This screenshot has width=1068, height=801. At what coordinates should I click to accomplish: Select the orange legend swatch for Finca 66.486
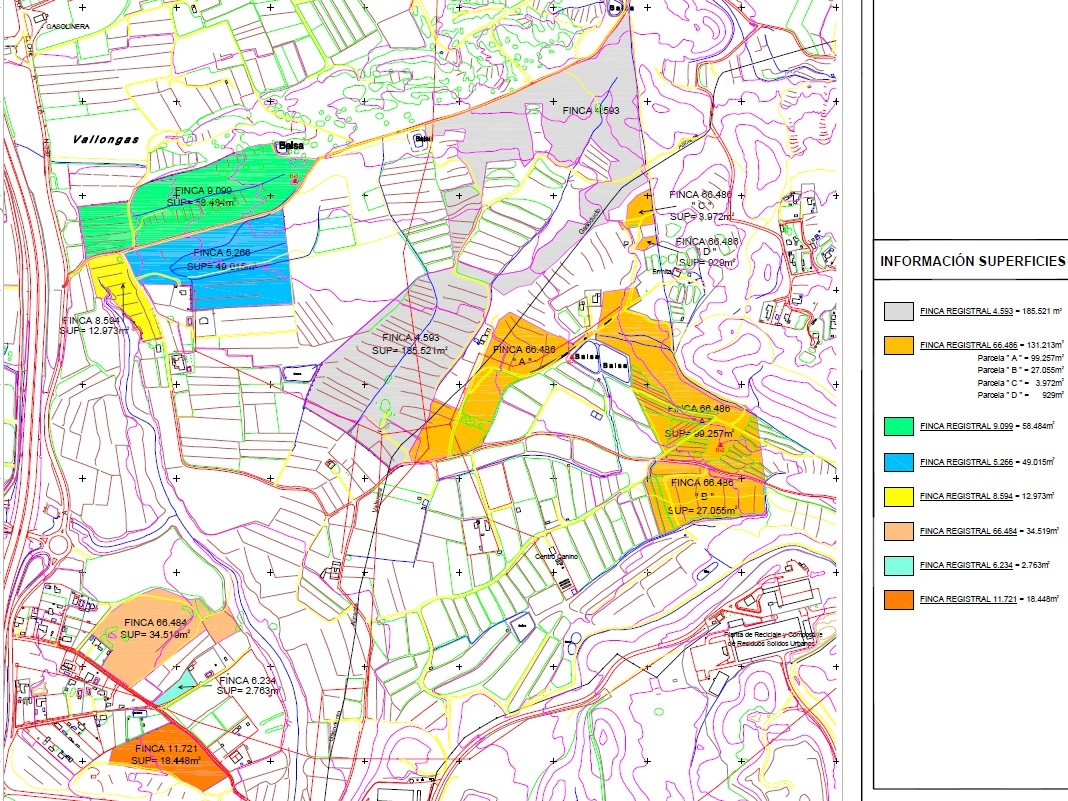tap(898, 345)
